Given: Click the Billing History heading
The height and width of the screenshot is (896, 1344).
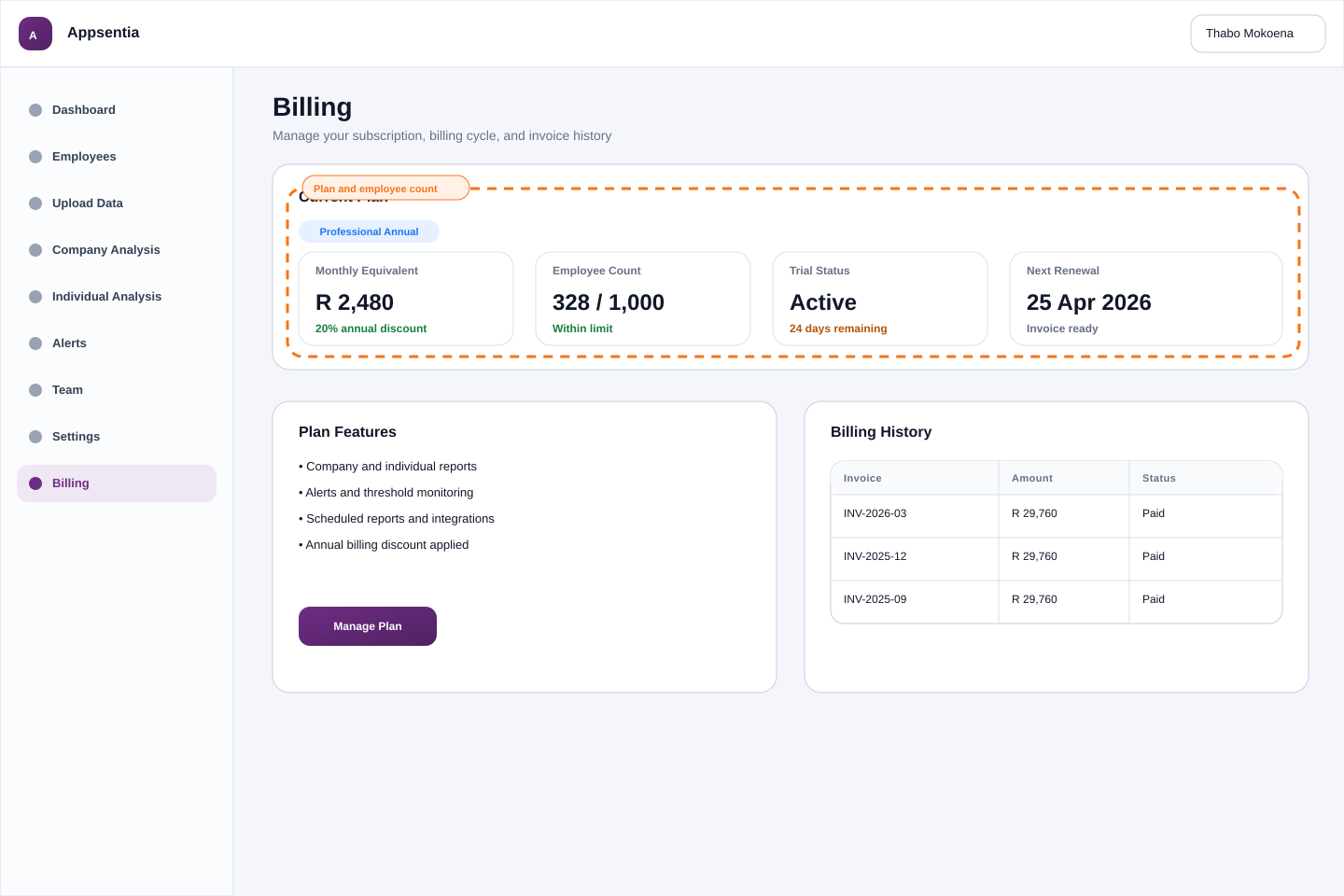Looking at the screenshot, I should (881, 432).
